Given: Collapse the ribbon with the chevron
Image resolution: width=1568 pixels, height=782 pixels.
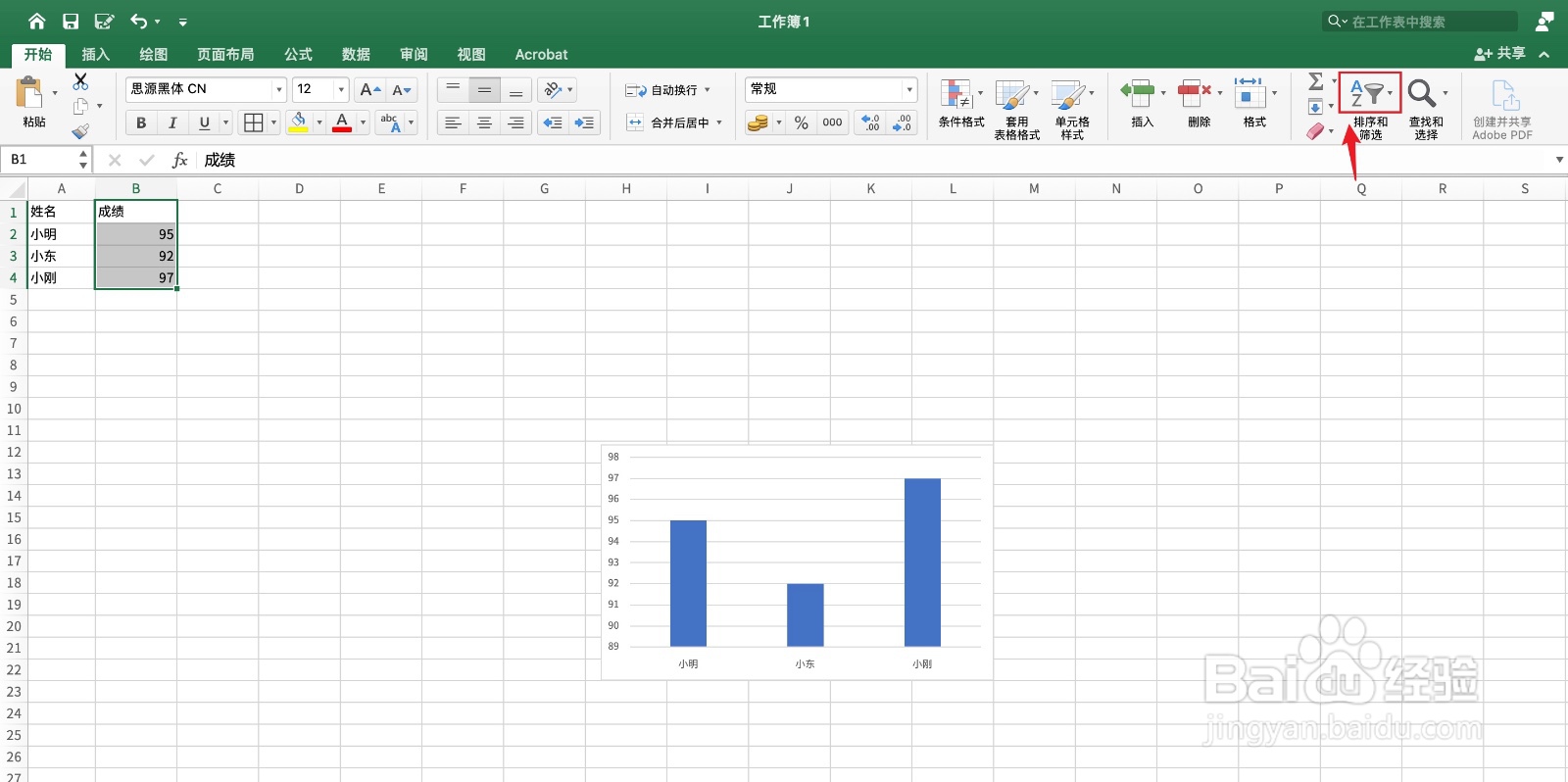Looking at the screenshot, I should pos(1544,54).
